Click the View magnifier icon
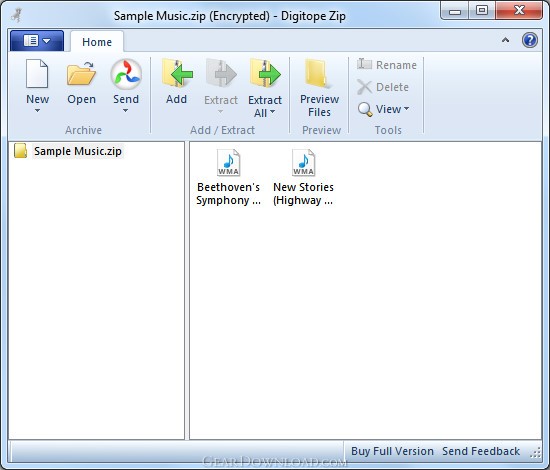This screenshot has width=550, height=470. tap(365, 109)
